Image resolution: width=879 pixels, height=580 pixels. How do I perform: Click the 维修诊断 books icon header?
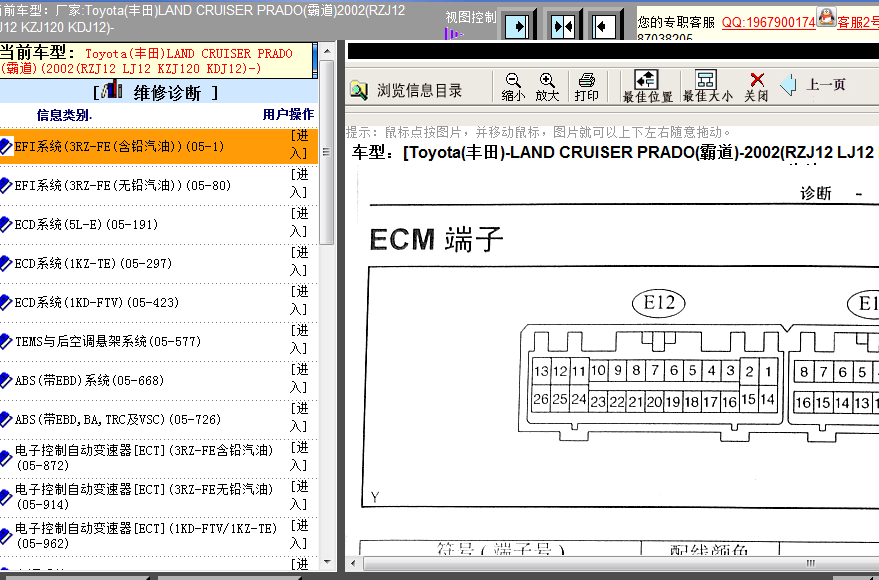[113, 90]
